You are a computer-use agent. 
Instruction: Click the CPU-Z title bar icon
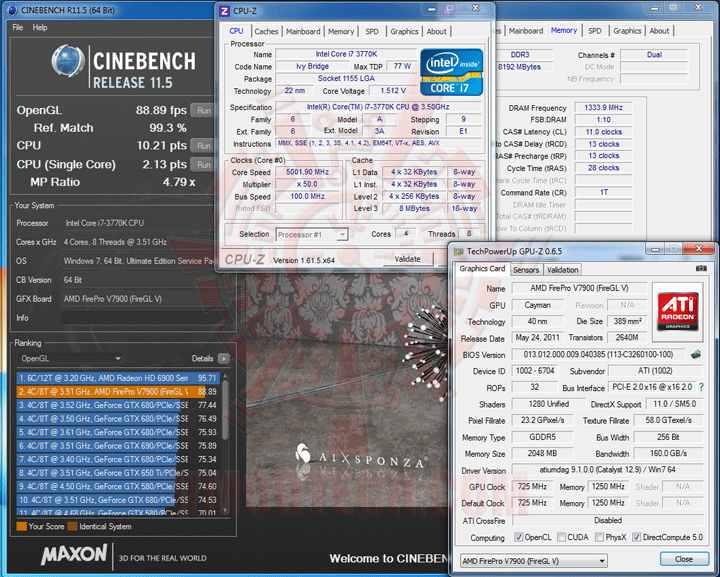[225, 11]
